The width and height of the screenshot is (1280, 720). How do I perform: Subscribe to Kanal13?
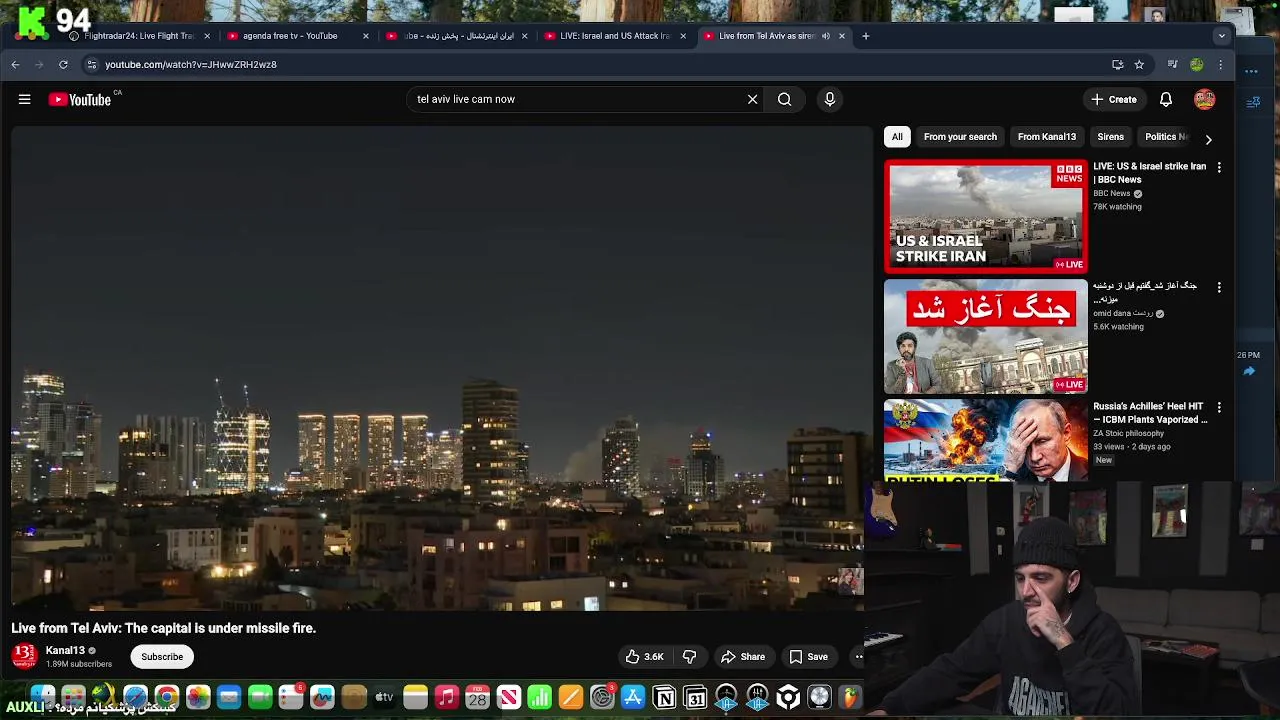tap(162, 657)
